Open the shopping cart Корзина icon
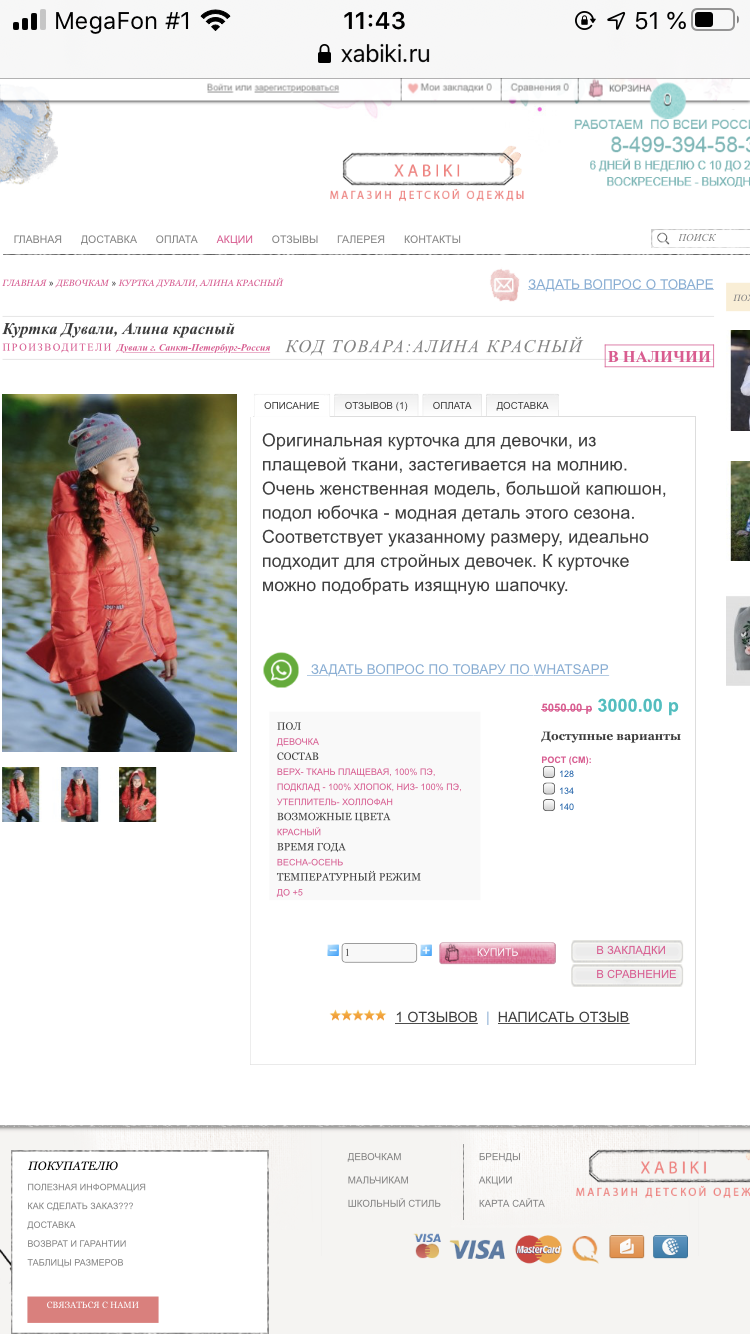 (x=596, y=88)
